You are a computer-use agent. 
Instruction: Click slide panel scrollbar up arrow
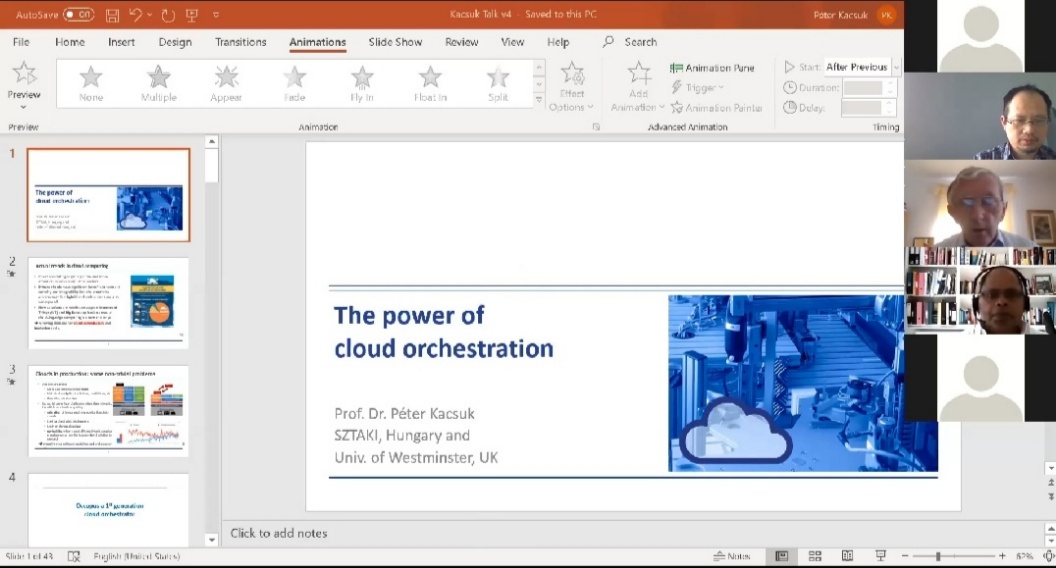coord(211,141)
